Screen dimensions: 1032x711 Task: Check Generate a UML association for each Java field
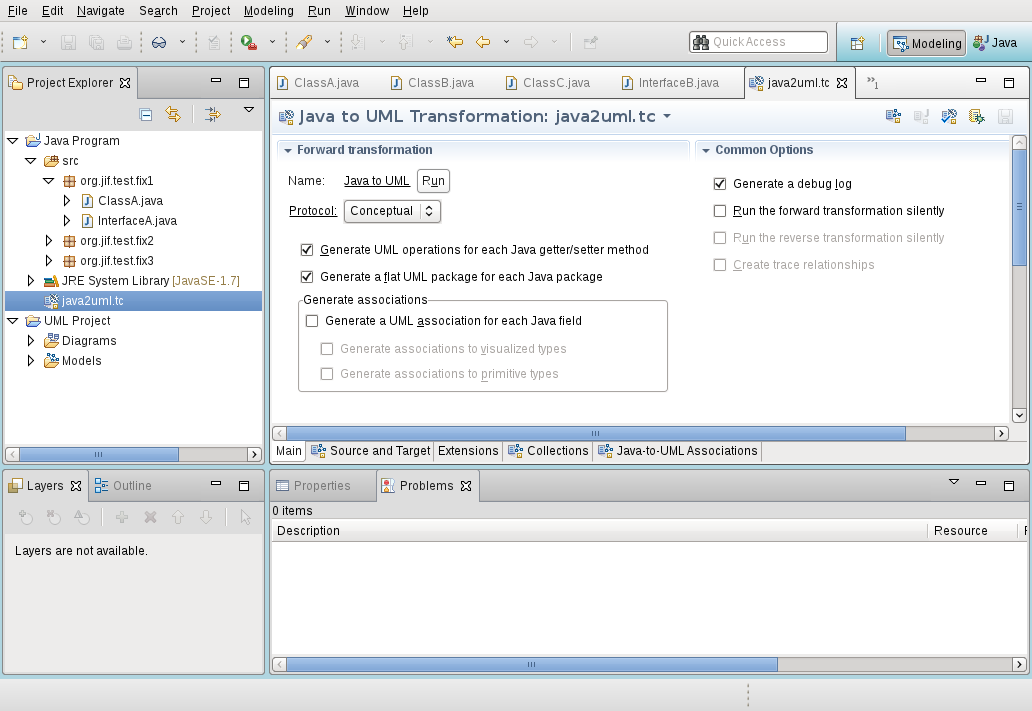coord(311,321)
